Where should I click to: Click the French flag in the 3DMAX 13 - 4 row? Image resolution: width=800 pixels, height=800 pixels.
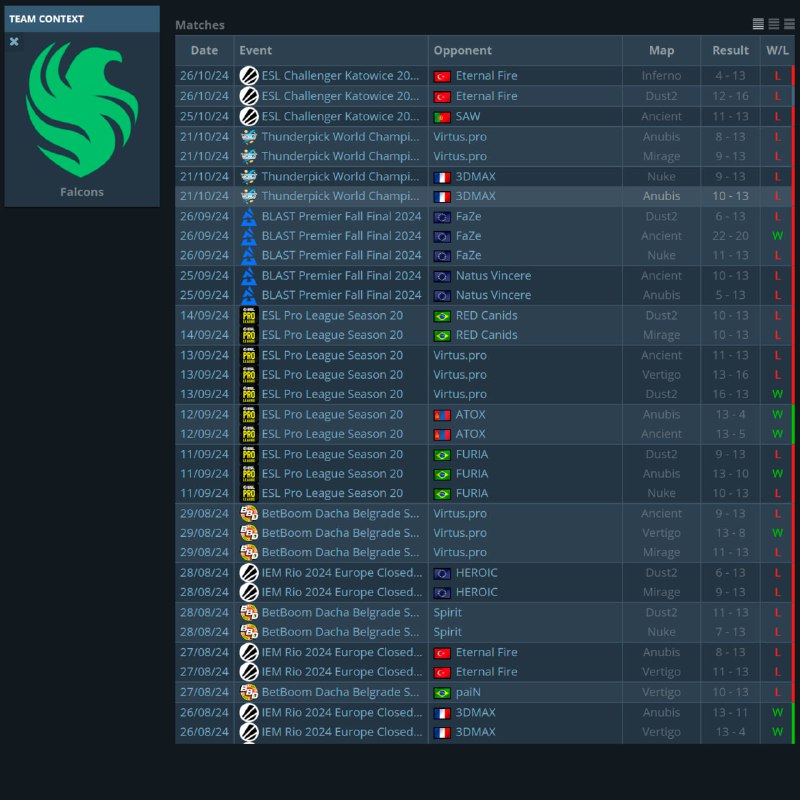[x=442, y=733]
